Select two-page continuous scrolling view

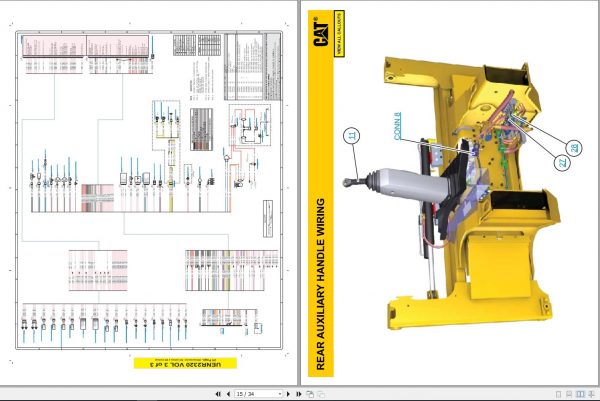pyautogui.click(x=592, y=394)
